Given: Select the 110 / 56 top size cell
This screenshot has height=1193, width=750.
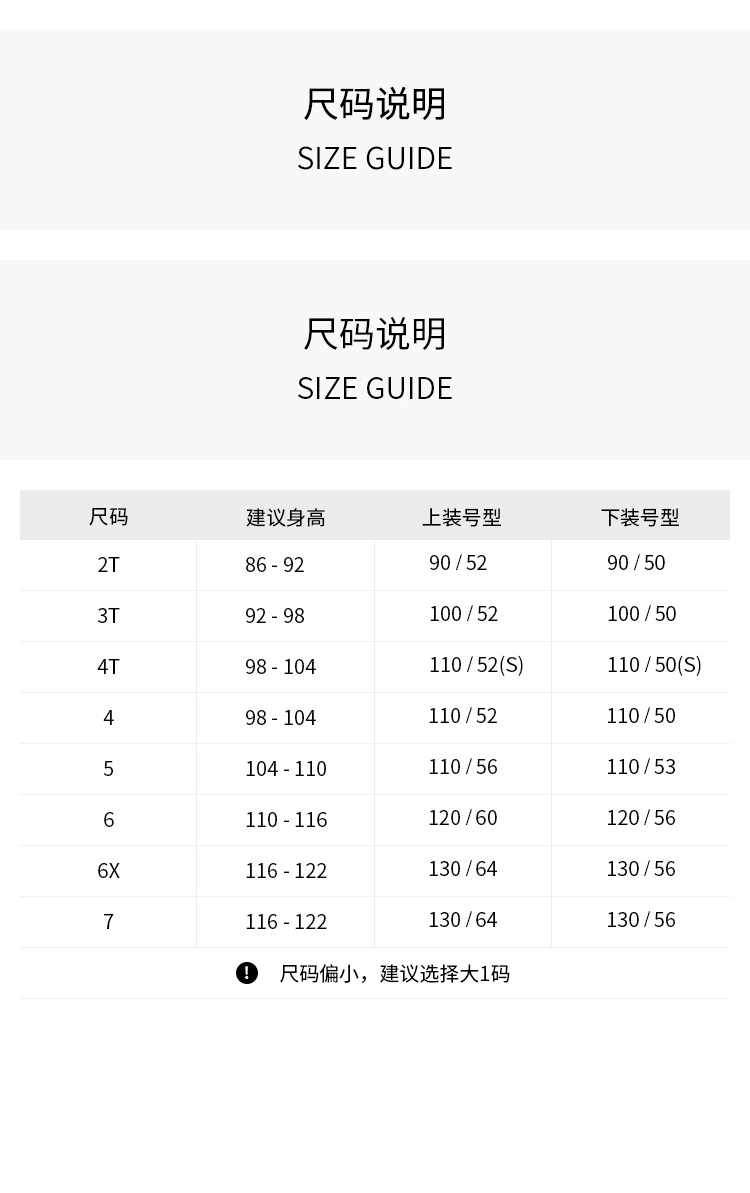Looking at the screenshot, I should pos(462,767).
